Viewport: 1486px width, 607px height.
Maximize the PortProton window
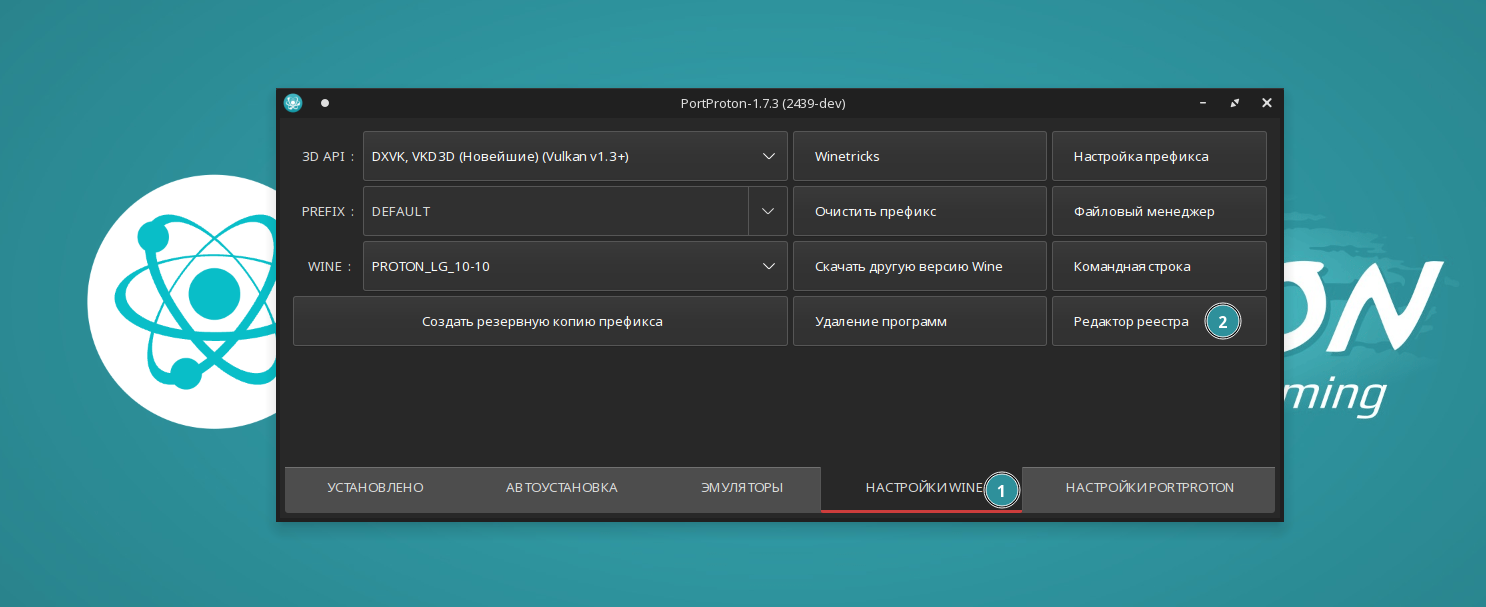1235,103
